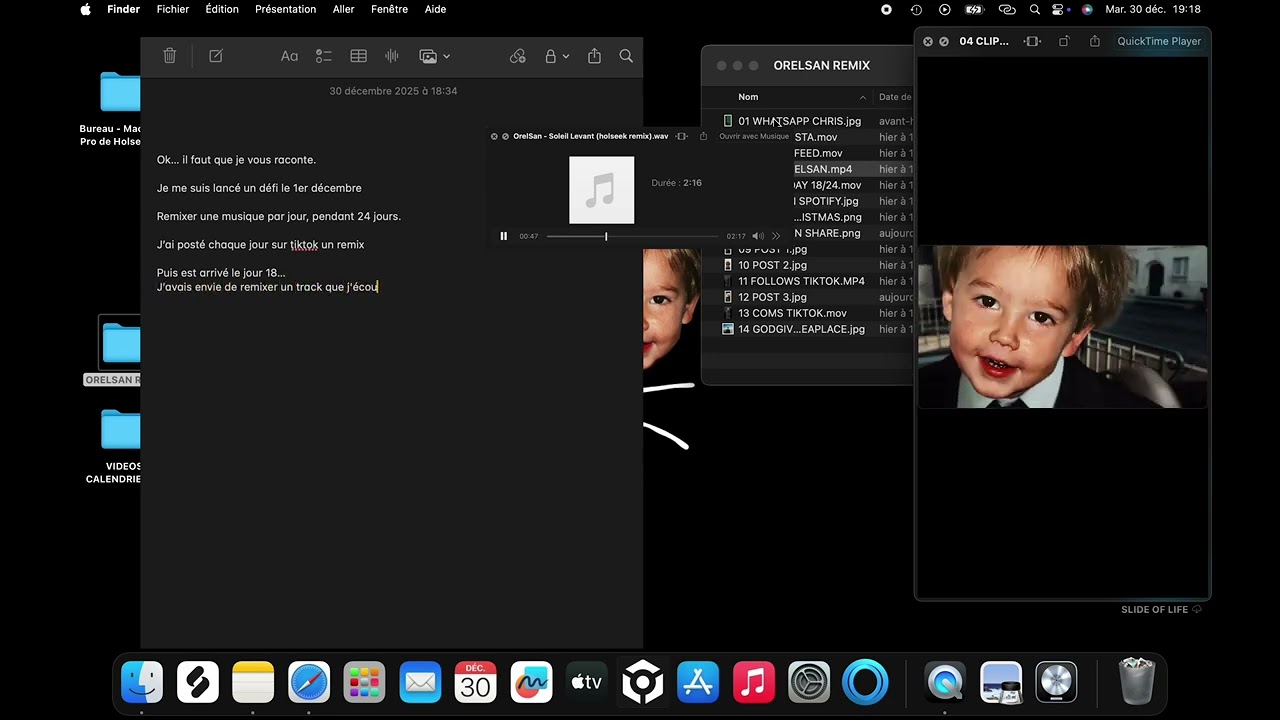Start an audio recording in Notes

coord(392,56)
